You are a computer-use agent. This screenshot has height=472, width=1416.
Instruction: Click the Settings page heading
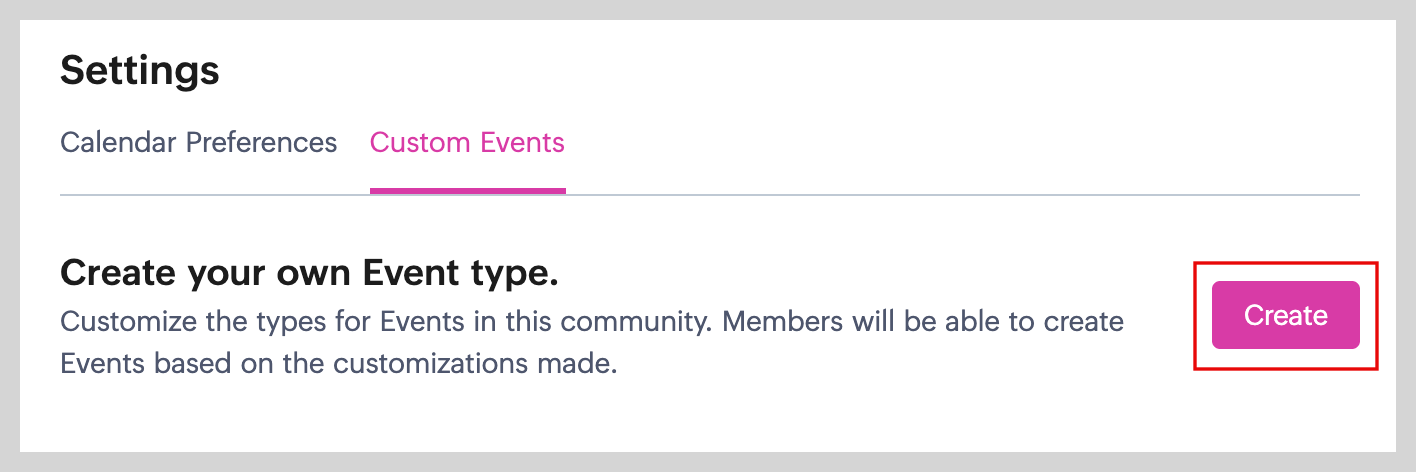(139, 71)
